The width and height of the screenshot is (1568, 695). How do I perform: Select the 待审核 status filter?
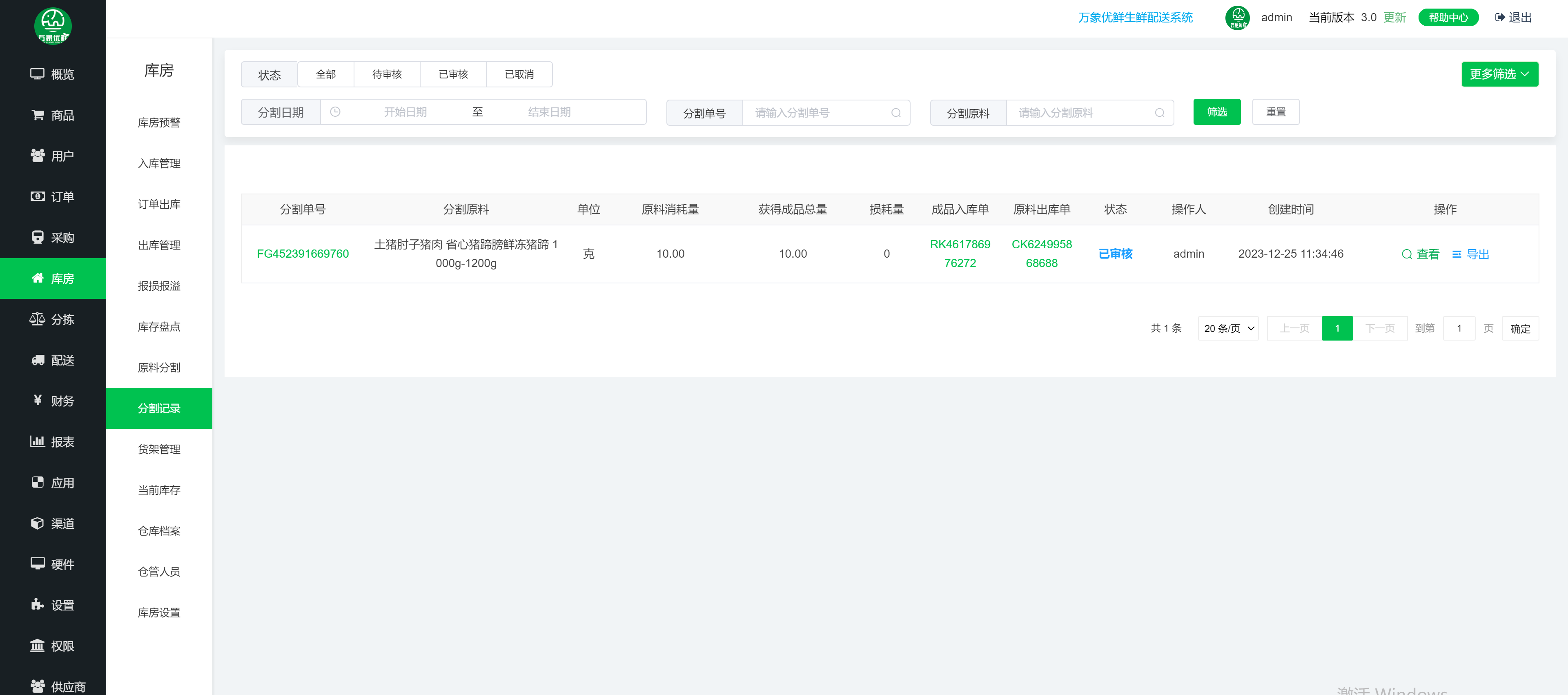pyautogui.click(x=387, y=74)
